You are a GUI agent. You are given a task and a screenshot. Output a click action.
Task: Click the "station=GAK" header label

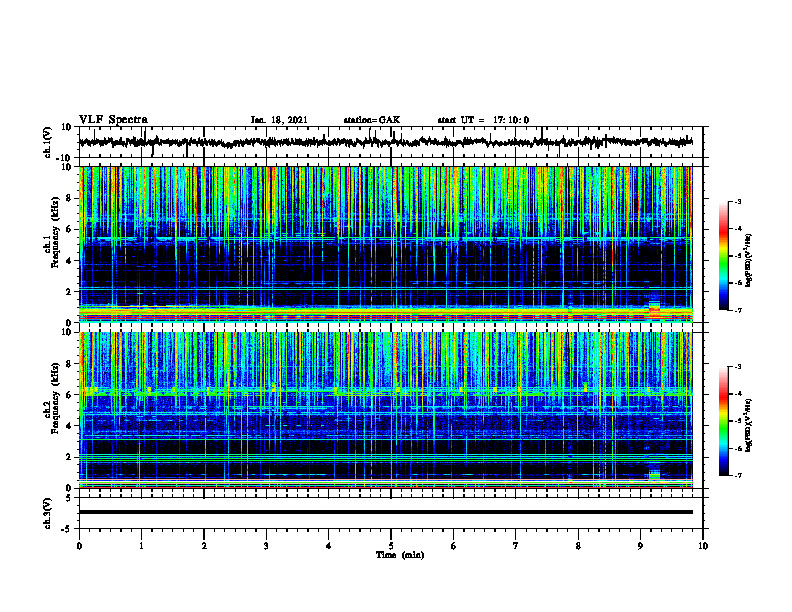[372, 120]
